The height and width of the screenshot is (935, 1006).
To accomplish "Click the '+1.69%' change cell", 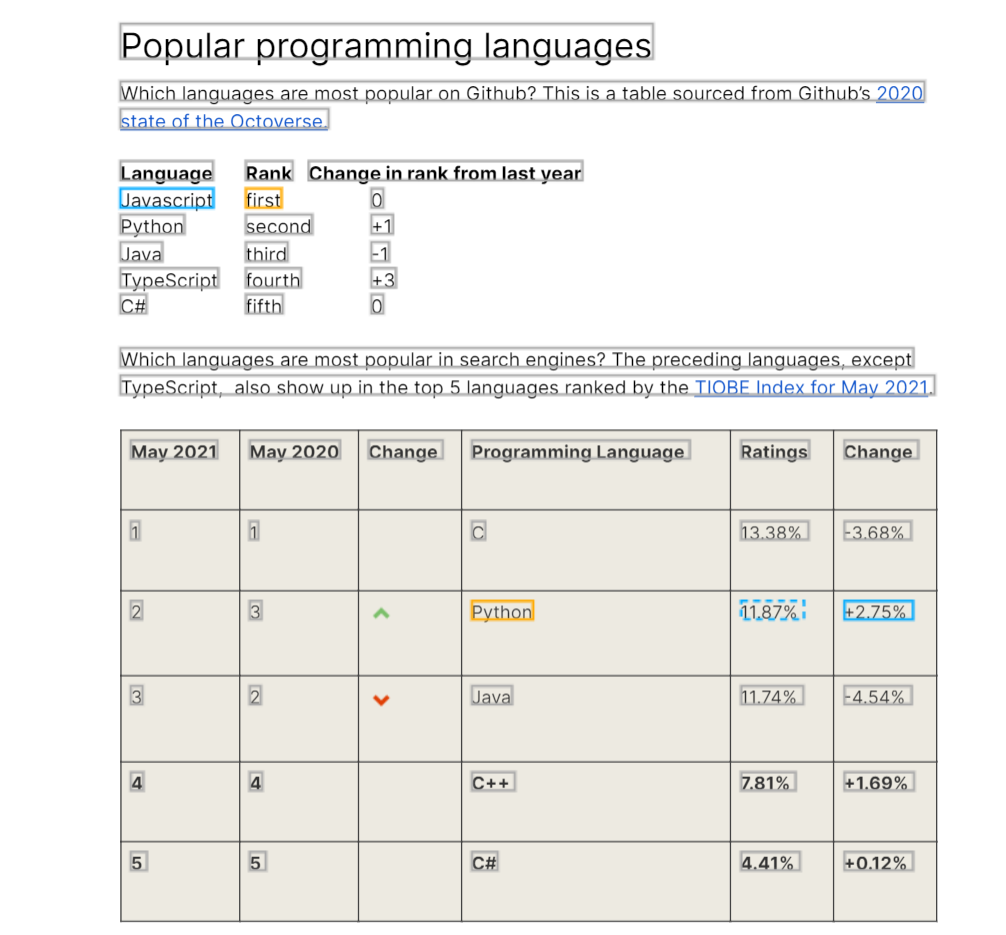I will (878, 782).
